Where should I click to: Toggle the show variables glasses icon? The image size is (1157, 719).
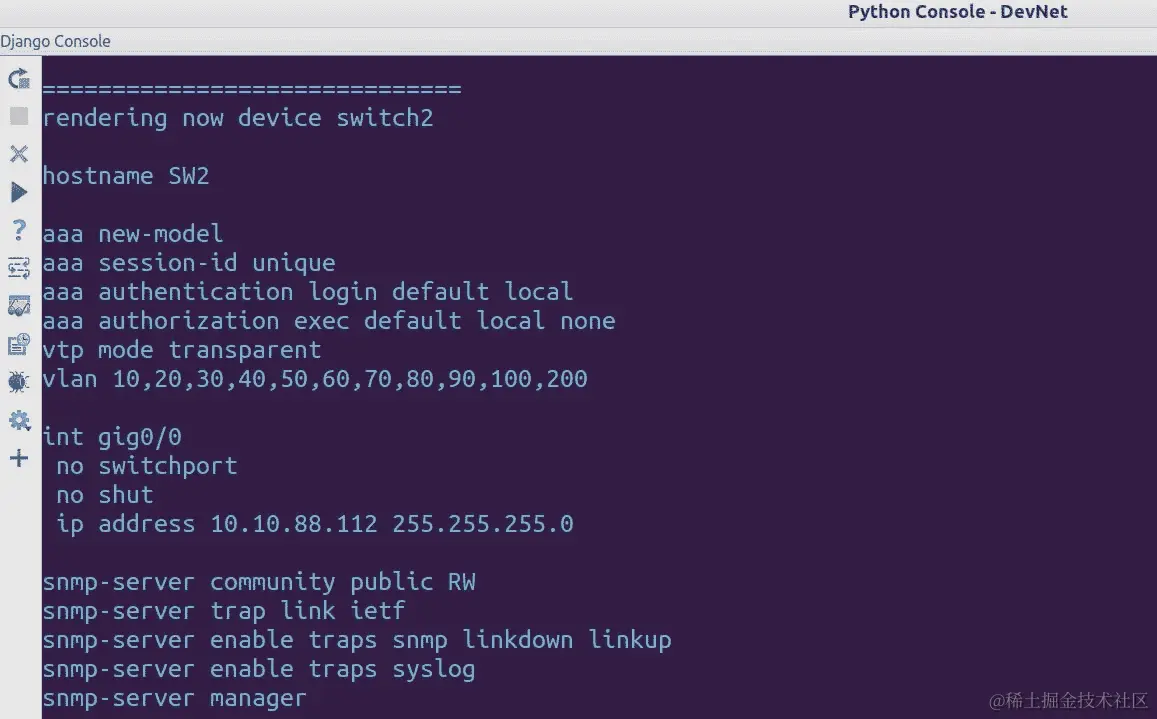(x=19, y=306)
